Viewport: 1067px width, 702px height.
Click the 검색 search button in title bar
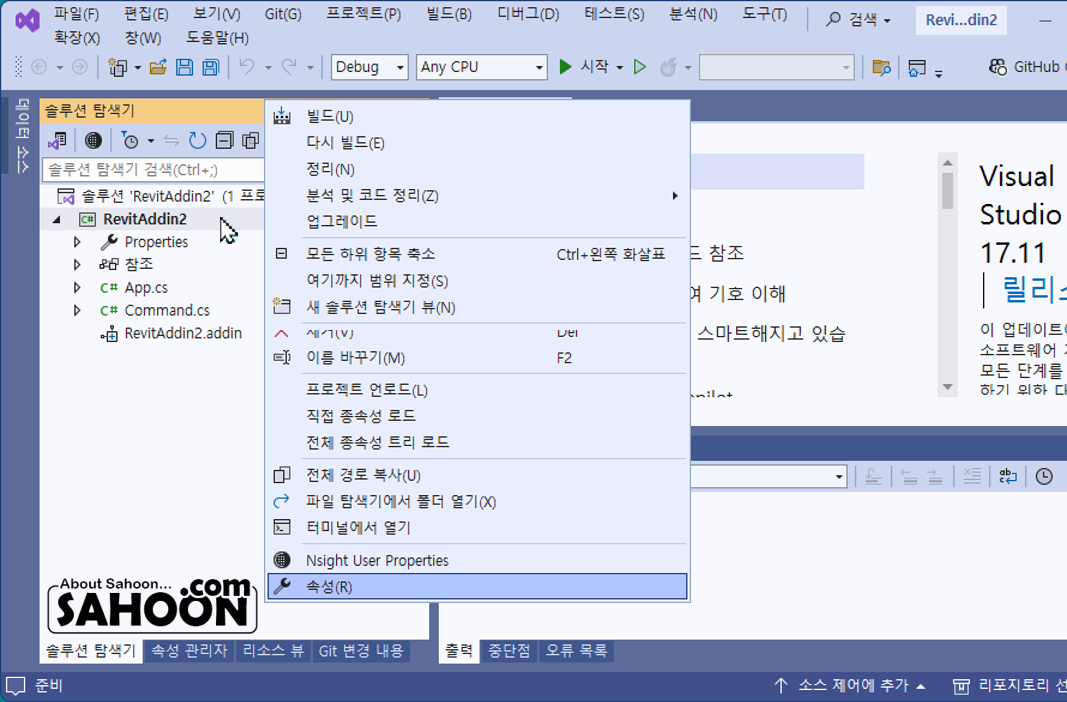(857, 20)
